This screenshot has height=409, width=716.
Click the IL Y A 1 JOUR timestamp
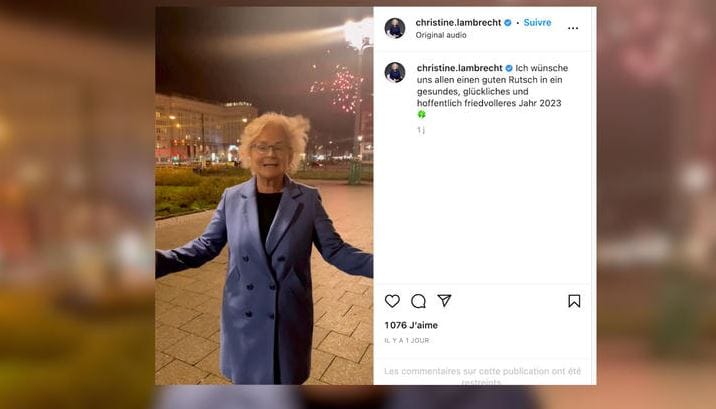pyautogui.click(x=407, y=341)
